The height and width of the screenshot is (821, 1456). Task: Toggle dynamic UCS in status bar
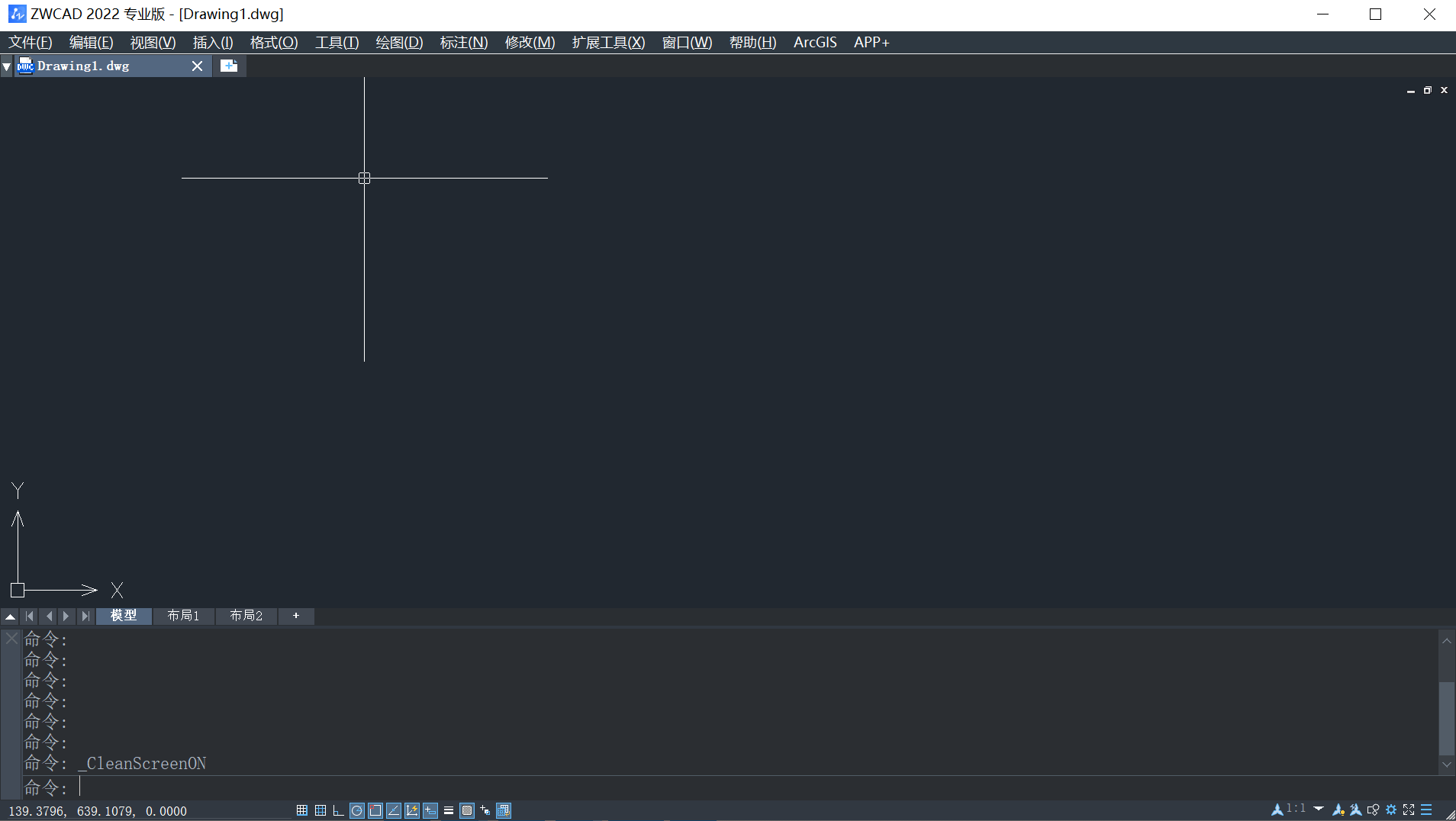click(412, 810)
